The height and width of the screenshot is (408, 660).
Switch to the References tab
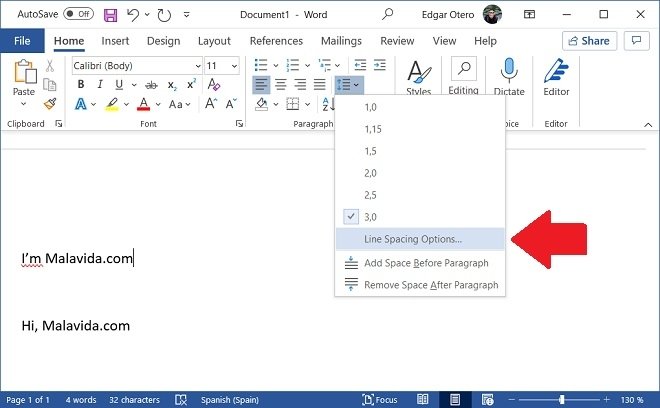tap(276, 41)
